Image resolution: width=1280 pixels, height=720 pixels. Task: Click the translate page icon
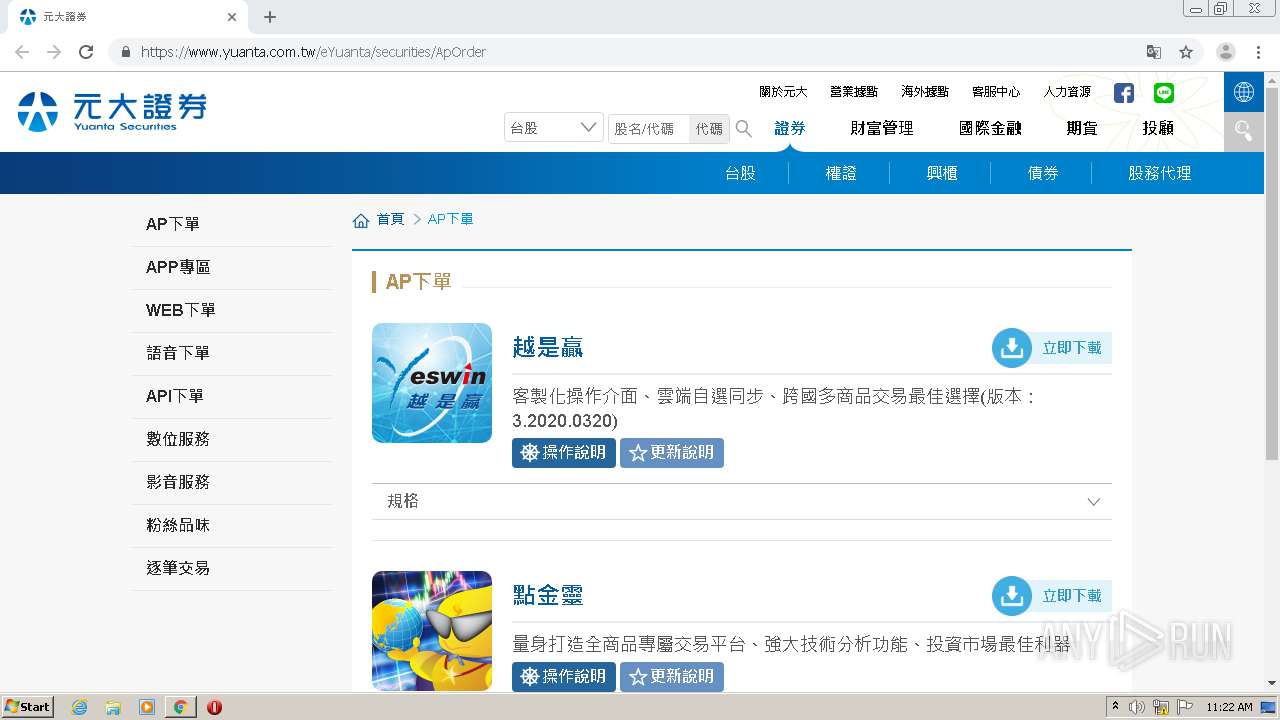[x=1154, y=52]
